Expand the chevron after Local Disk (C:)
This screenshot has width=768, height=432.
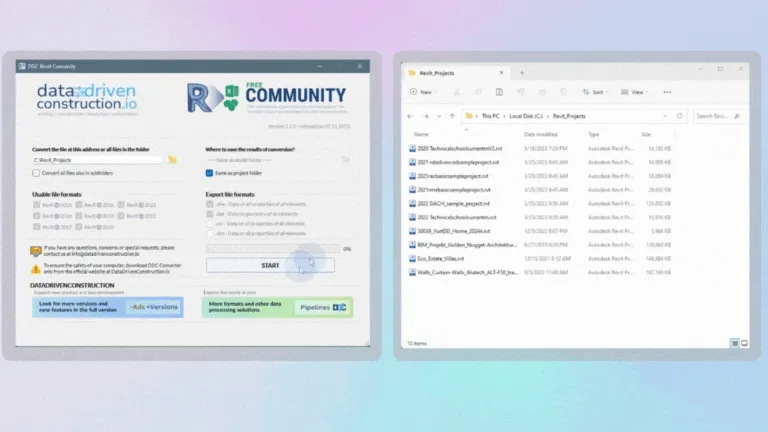(x=548, y=116)
